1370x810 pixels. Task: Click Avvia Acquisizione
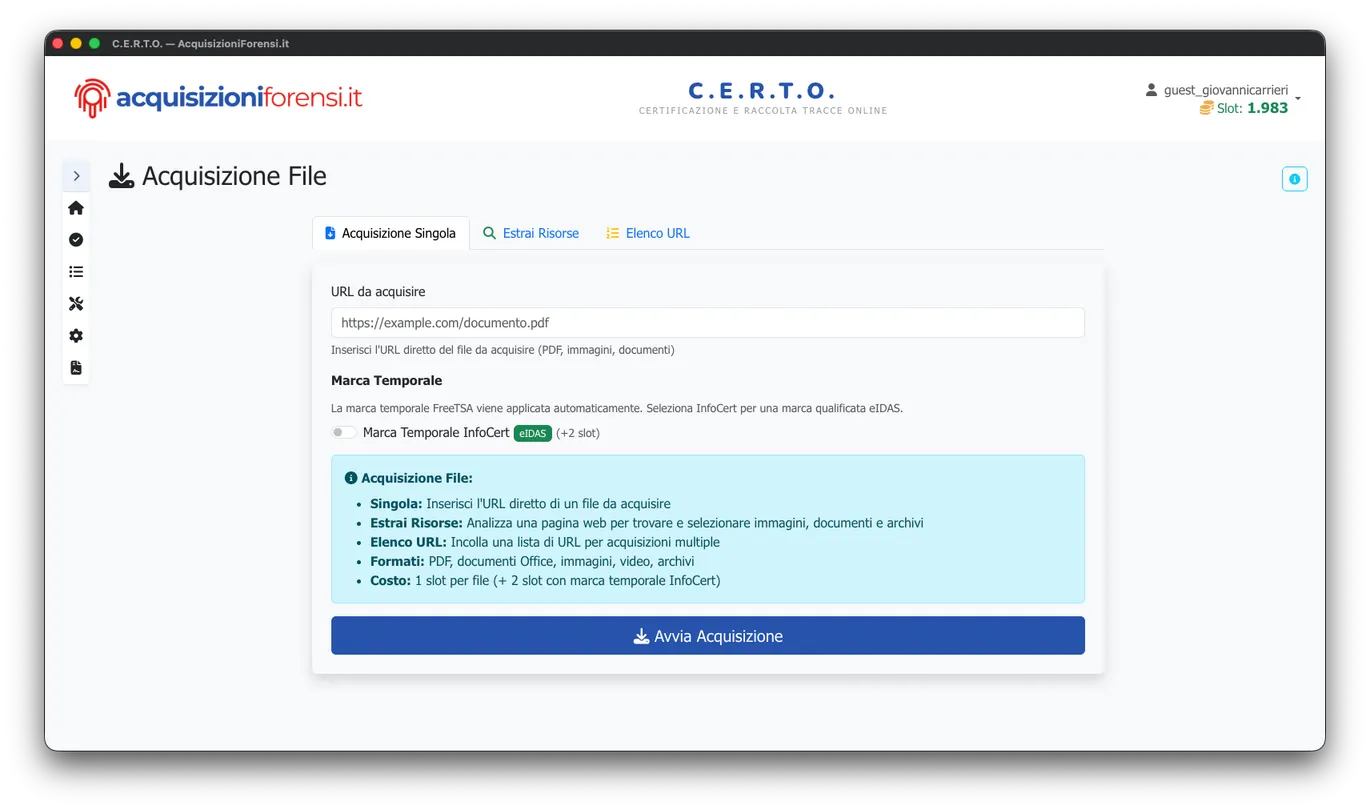coord(708,635)
